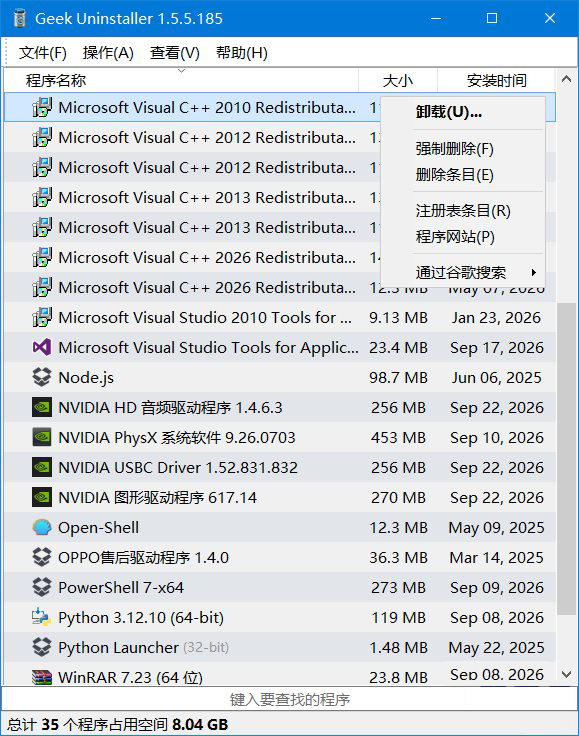
Task: Select the Open-Shell entry
Action: [280, 528]
